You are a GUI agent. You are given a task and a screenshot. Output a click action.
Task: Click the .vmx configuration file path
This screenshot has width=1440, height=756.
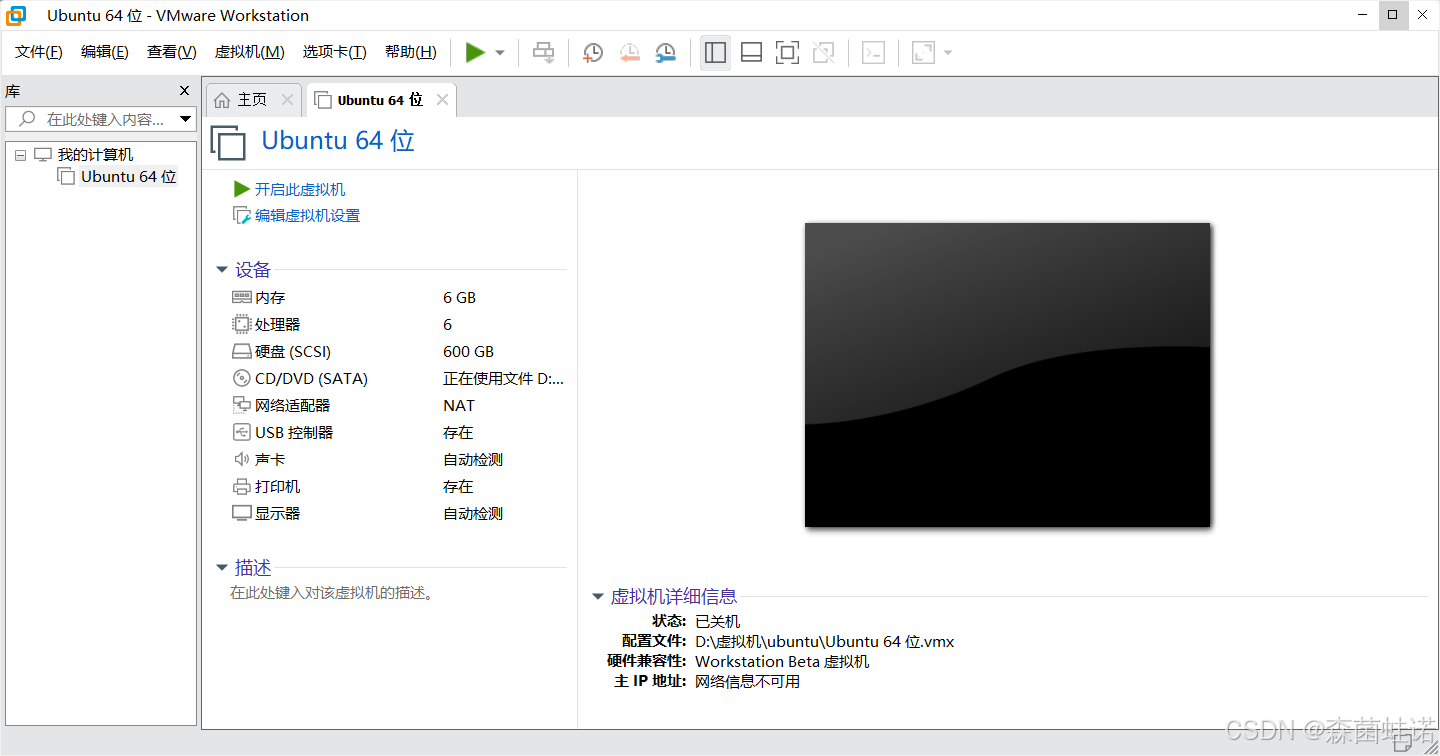(x=825, y=642)
